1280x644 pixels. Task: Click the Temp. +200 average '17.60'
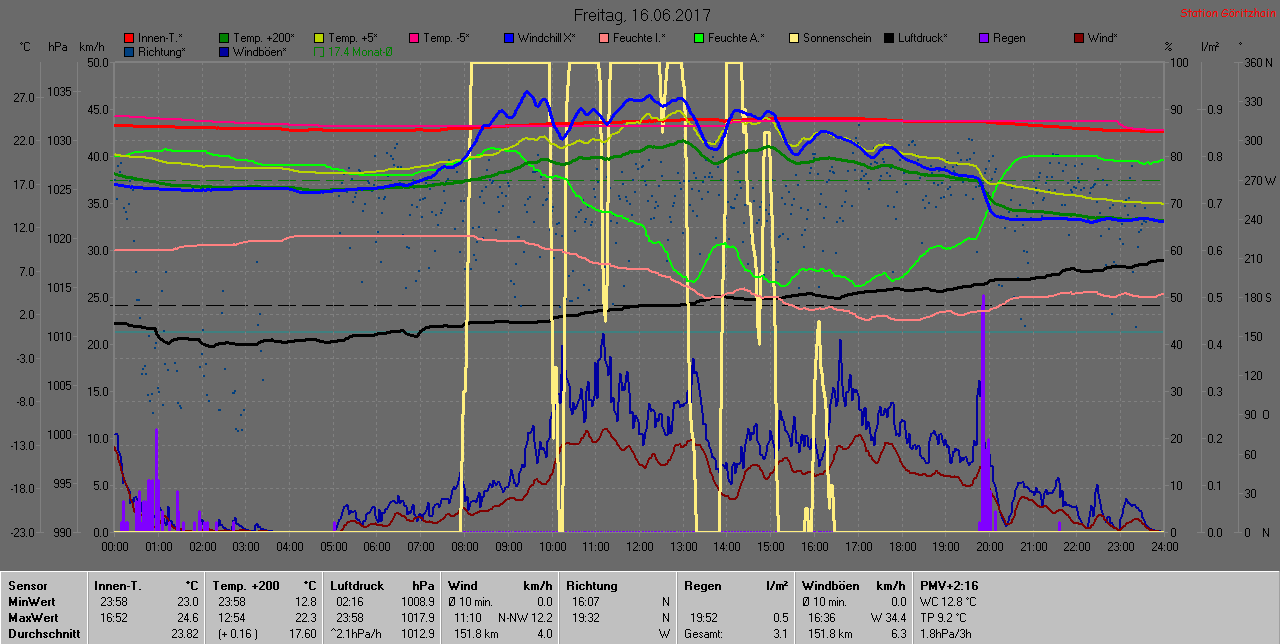302,634
